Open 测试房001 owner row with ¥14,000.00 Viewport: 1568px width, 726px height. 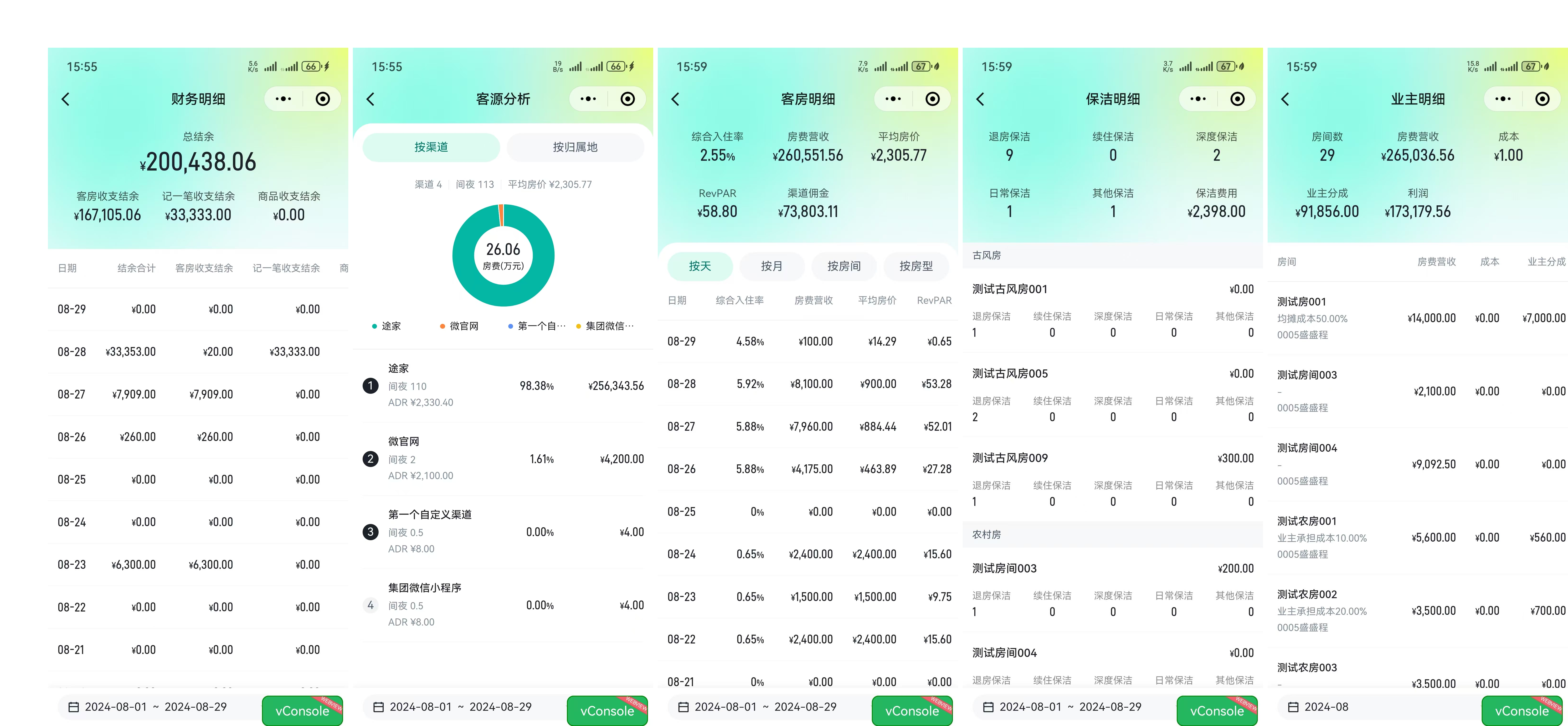click(1418, 318)
